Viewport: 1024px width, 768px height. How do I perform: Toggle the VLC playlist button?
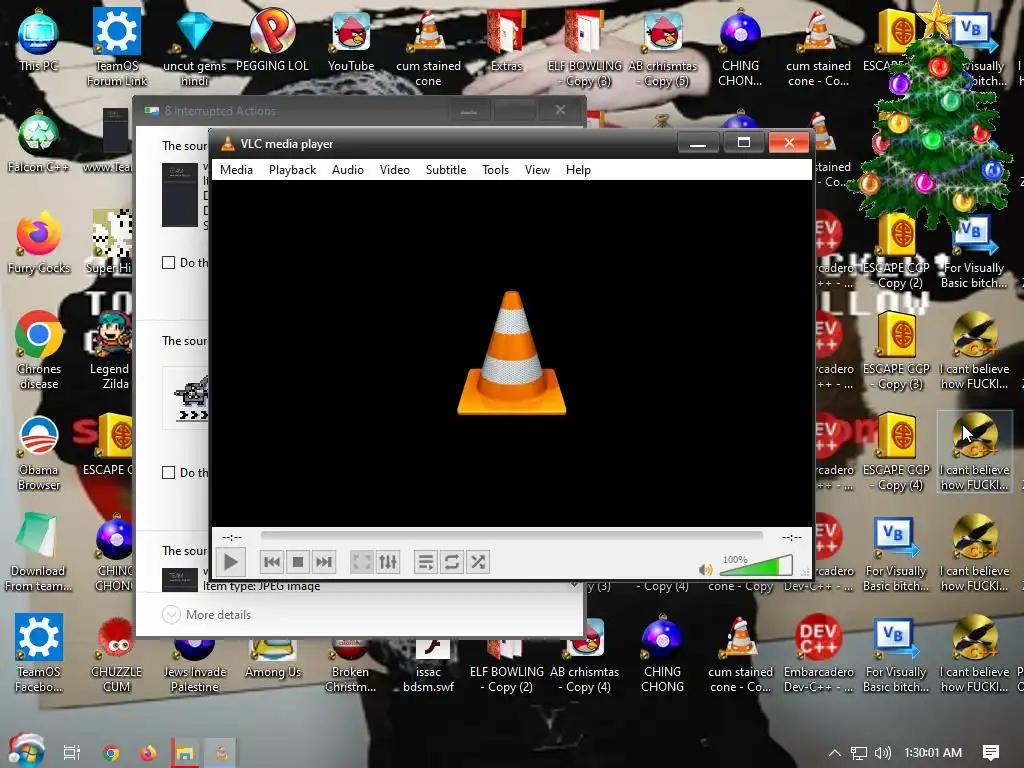point(426,562)
